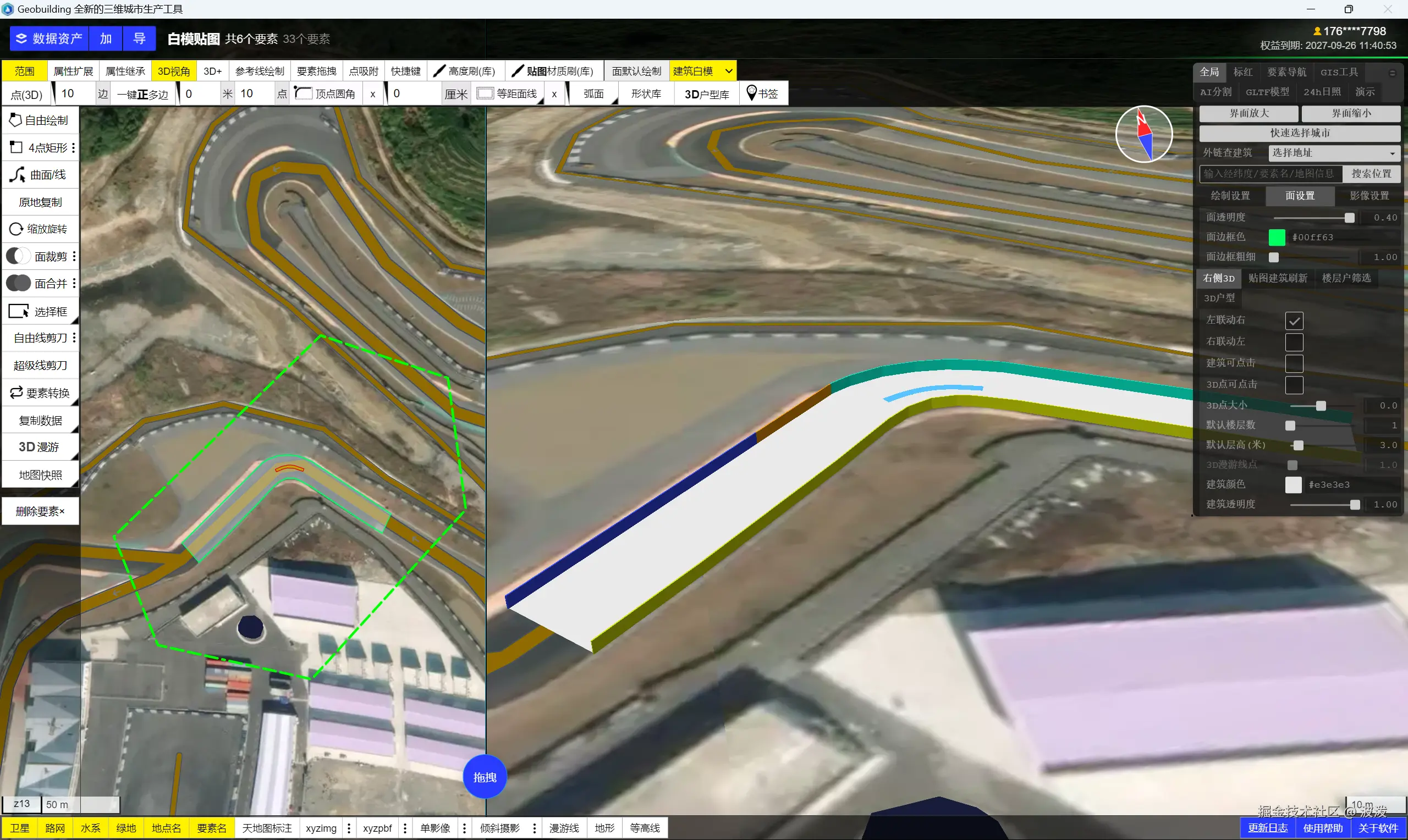Enable the 建筑可点击 checkbox

pos(1294,363)
